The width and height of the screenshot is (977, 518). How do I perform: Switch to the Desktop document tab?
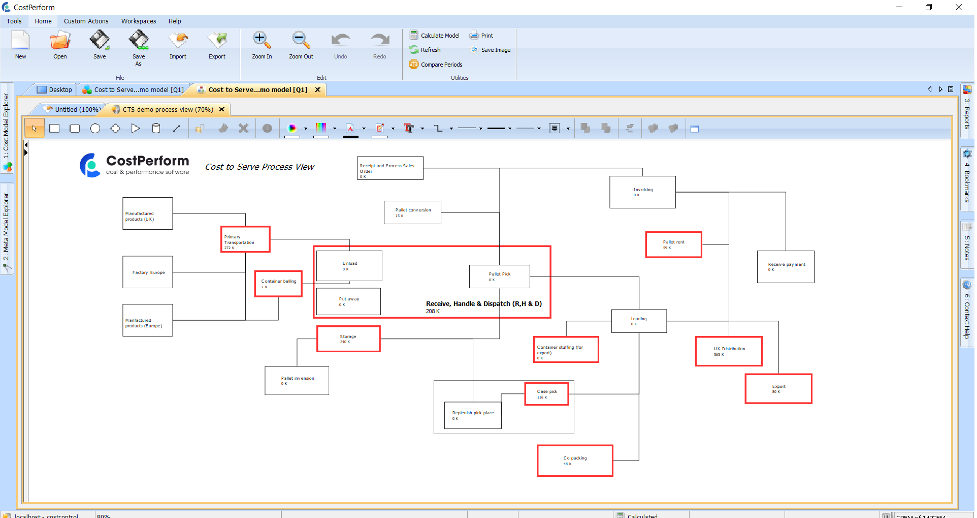coord(55,90)
